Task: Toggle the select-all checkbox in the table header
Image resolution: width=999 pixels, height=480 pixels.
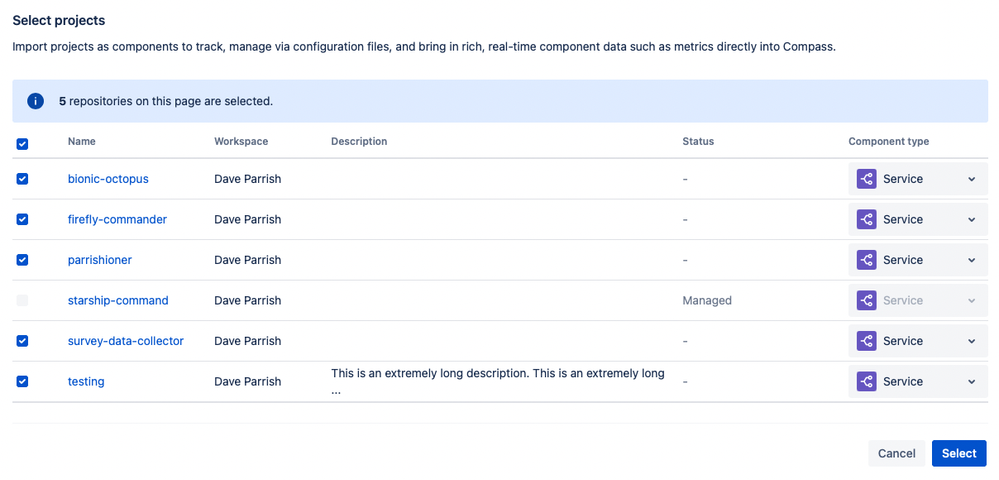Action: click(22, 144)
